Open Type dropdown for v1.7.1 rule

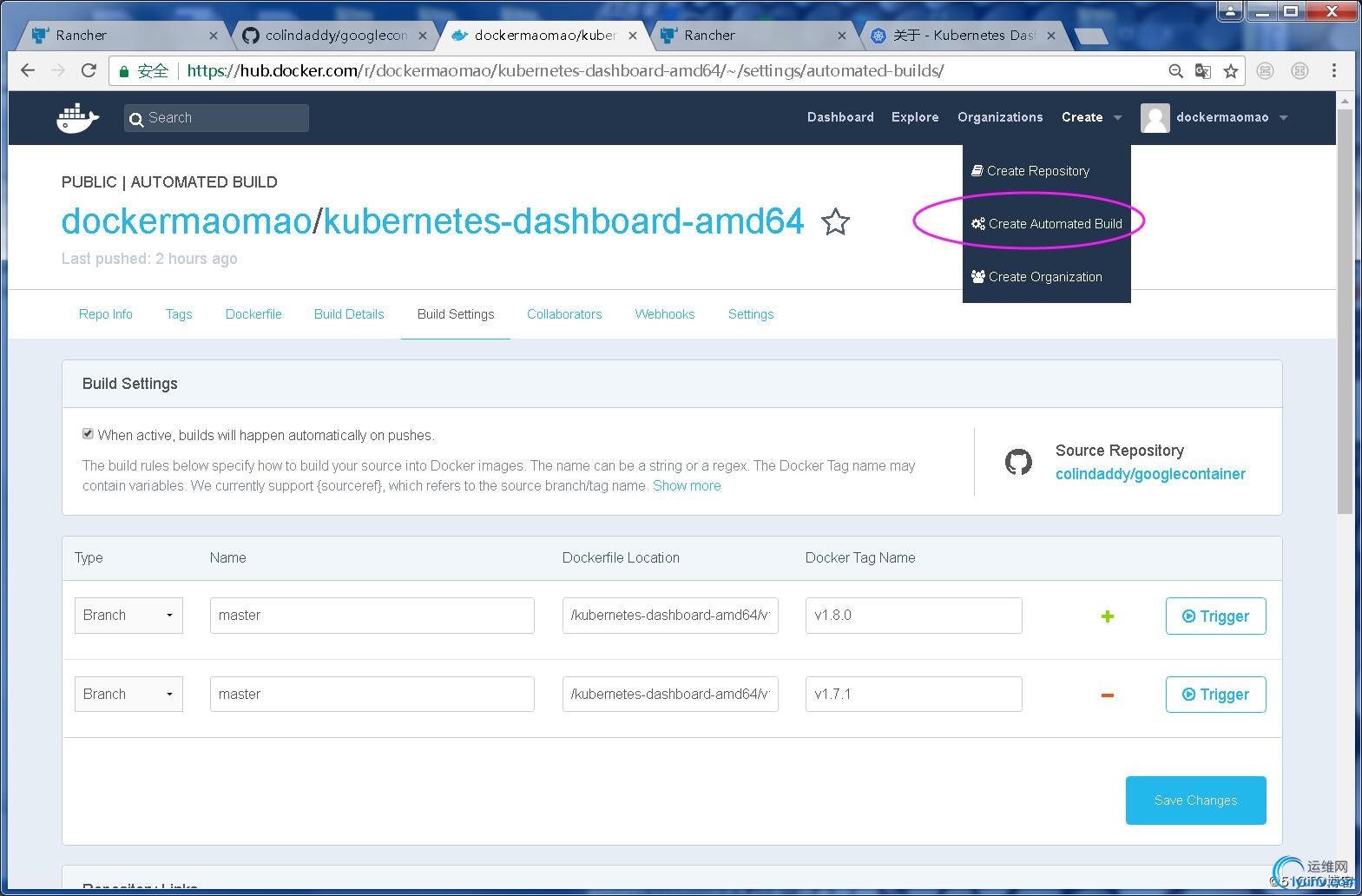[x=128, y=694]
